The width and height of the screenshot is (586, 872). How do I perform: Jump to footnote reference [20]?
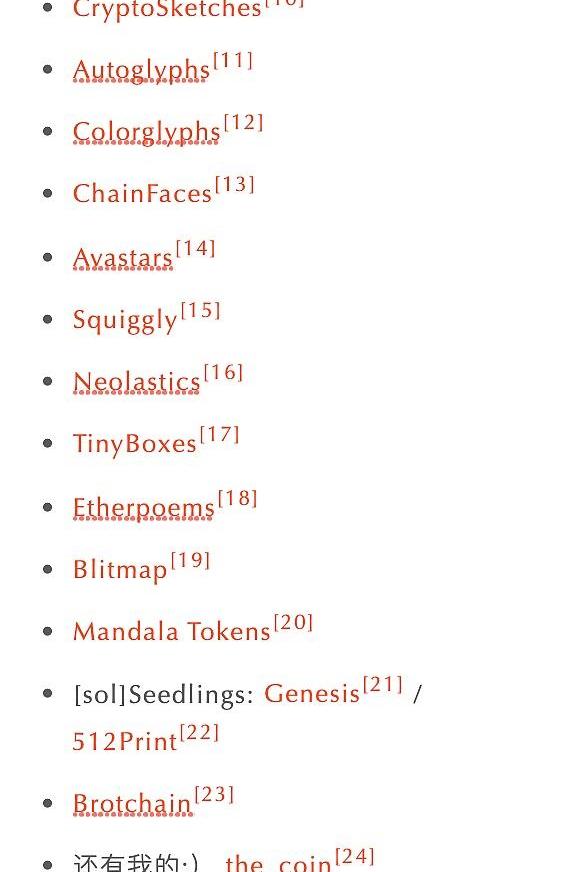294,622
